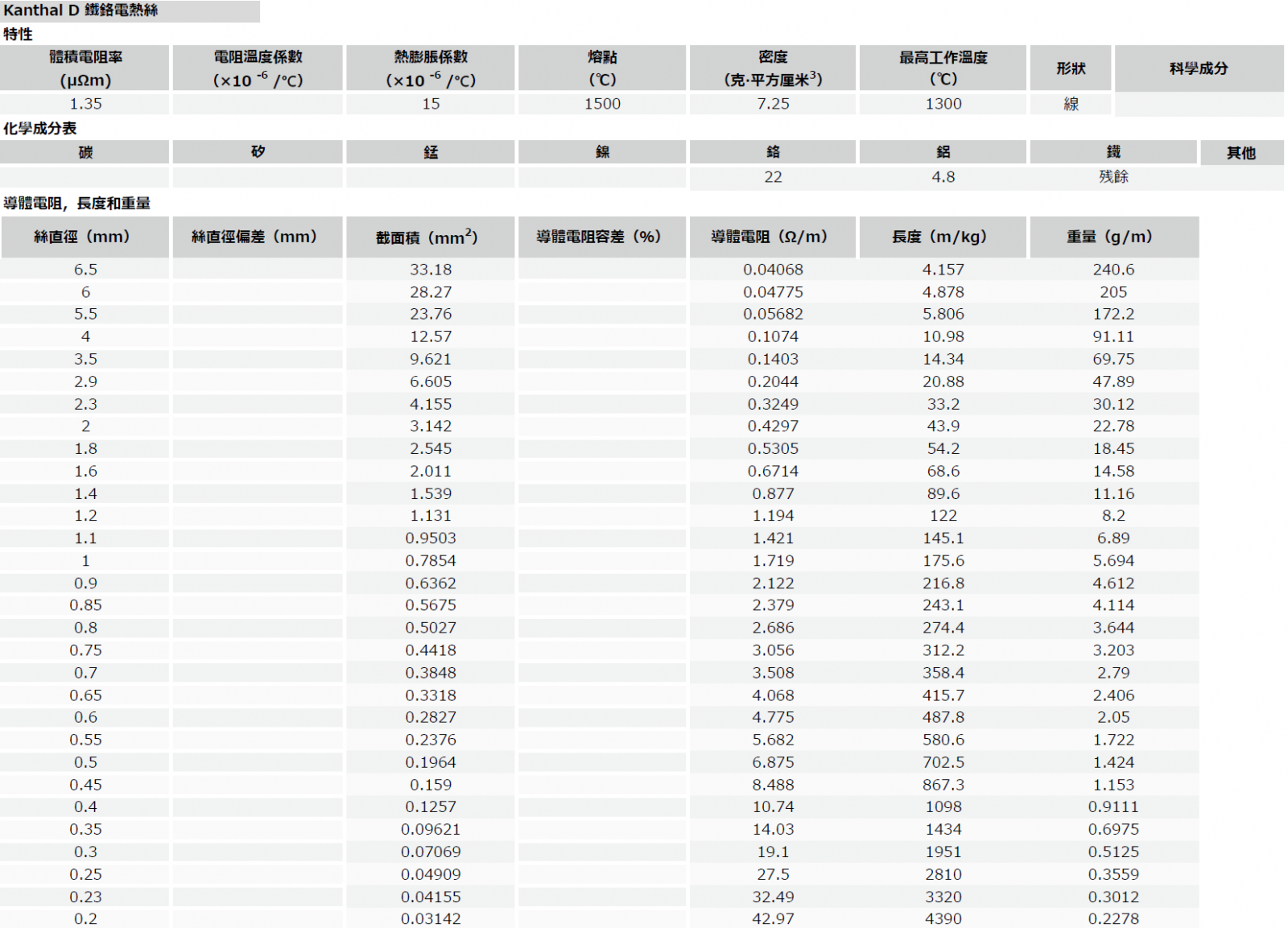Click cross-section value 1.131

pos(431,515)
